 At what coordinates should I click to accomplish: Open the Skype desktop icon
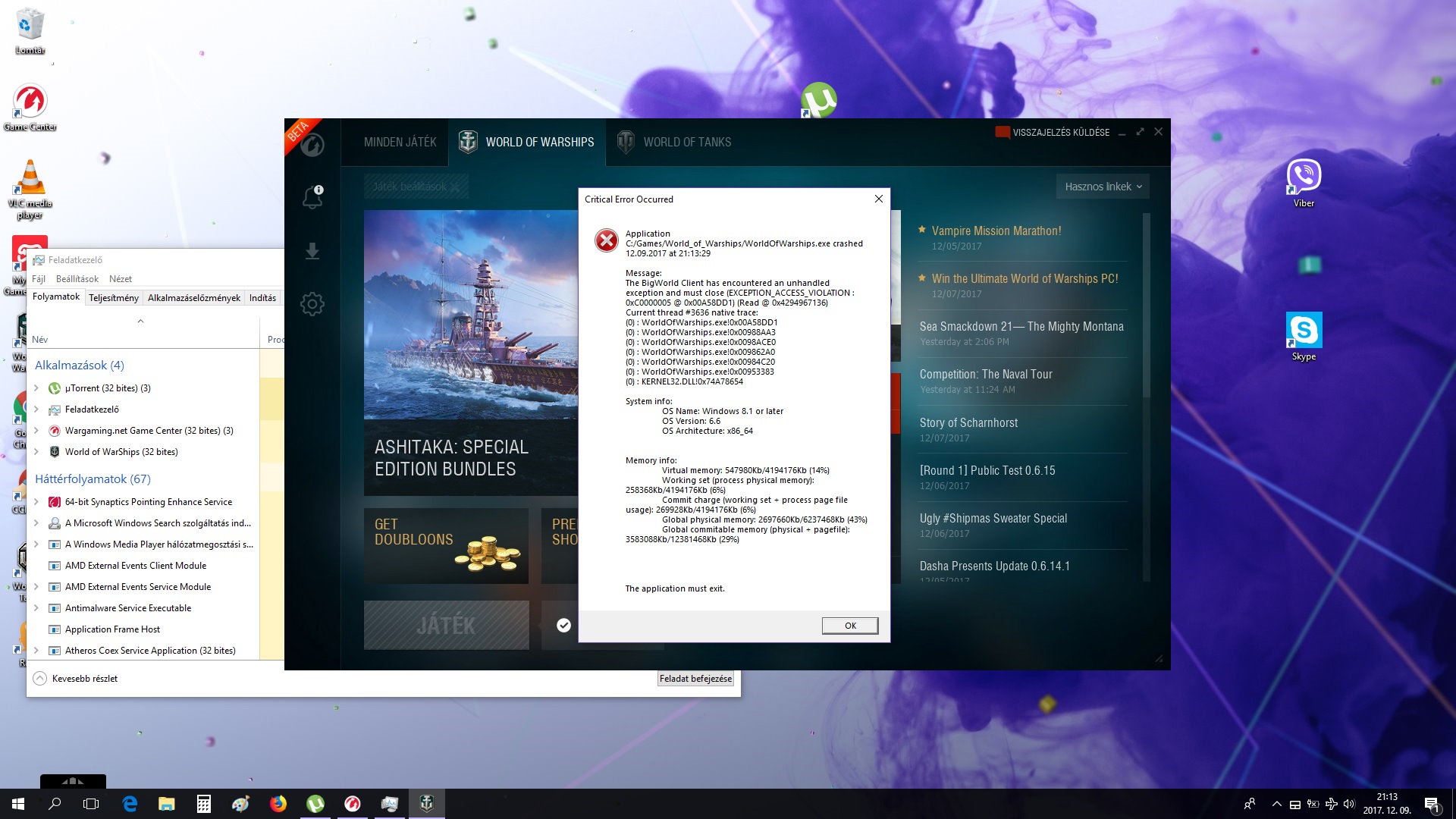pyautogui.click(x=1304, y=336)
